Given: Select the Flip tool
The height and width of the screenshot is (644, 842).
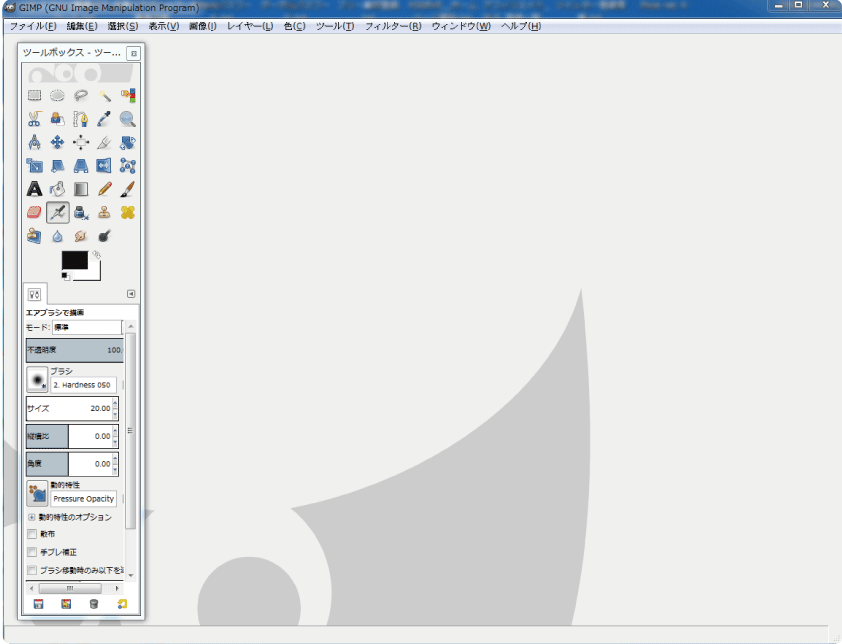Looking at the screenshot, I should 104,166.
